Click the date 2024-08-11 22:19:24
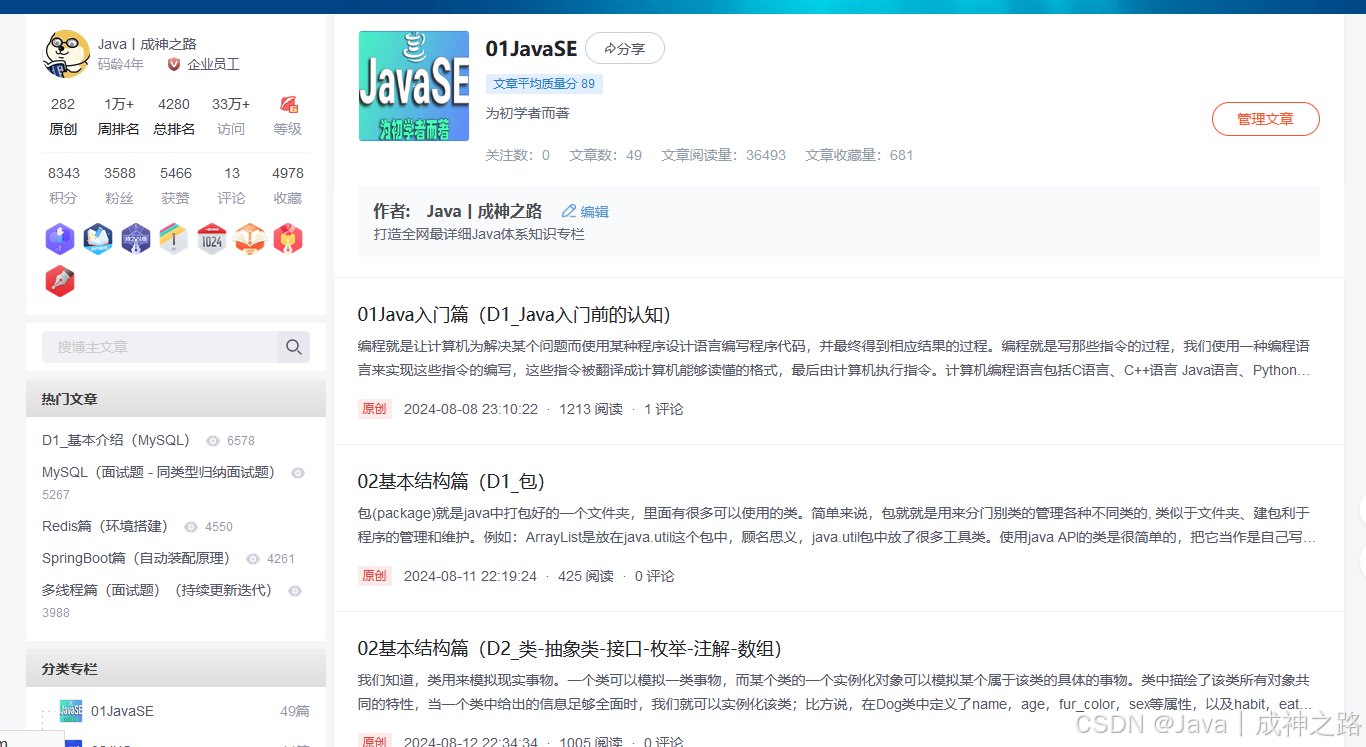Image resolution: width=1366 pixels, height=747 pixels. click(470, 576)
